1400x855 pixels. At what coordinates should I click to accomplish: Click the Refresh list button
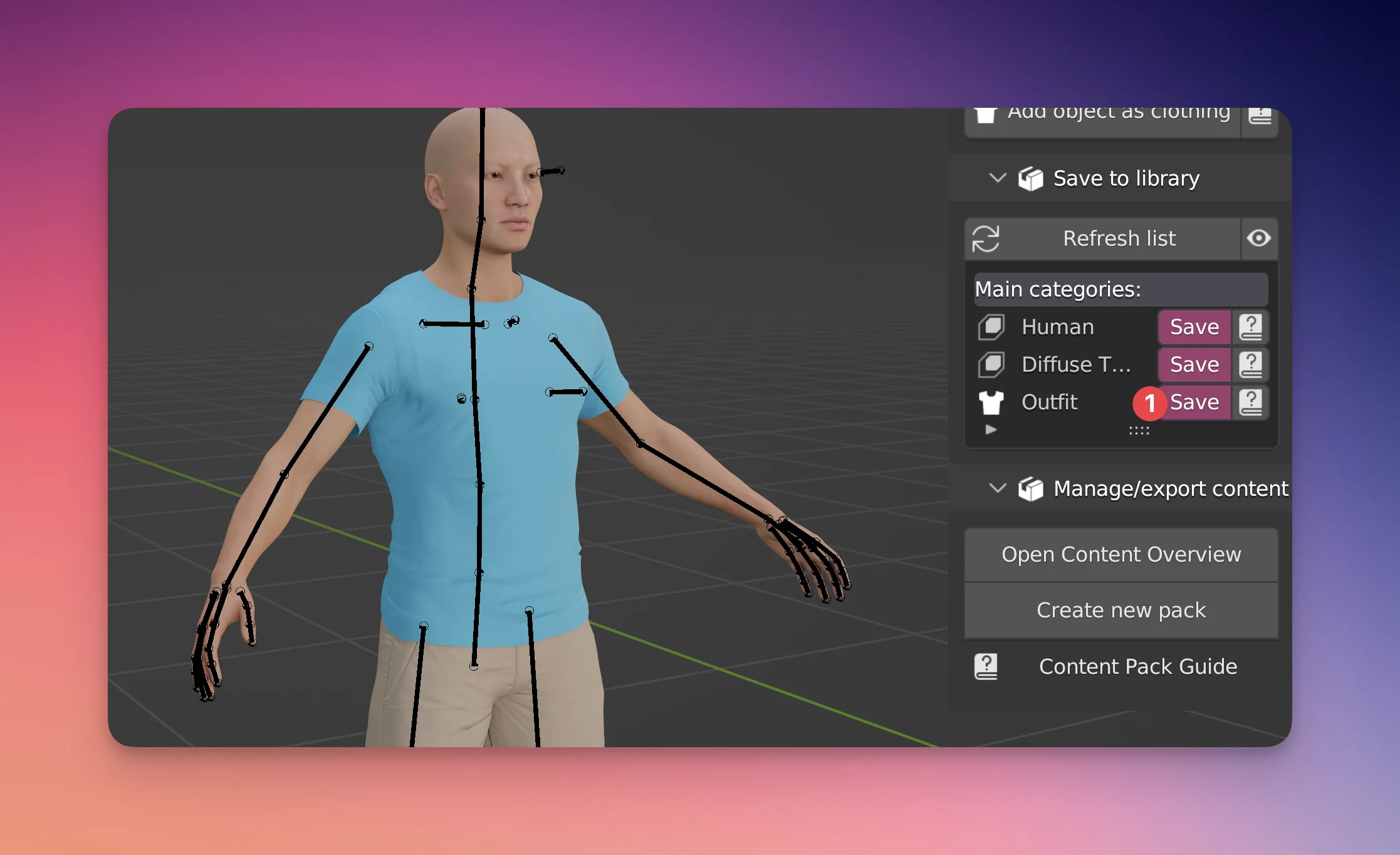point(1102,239)
